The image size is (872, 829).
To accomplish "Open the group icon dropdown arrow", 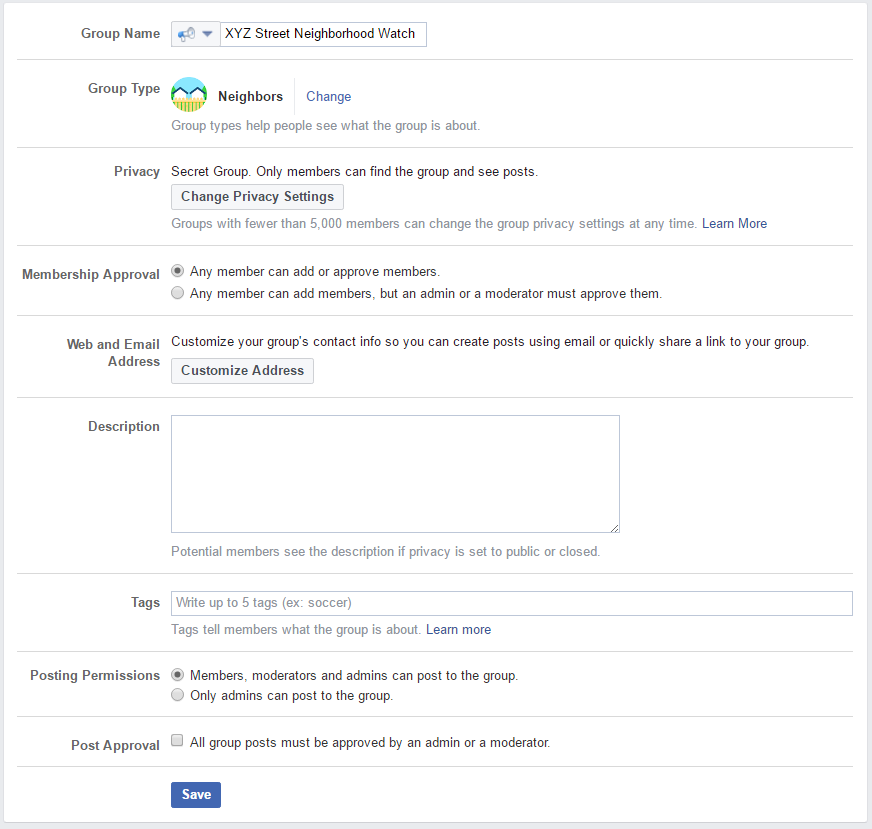I will [207, 34].
